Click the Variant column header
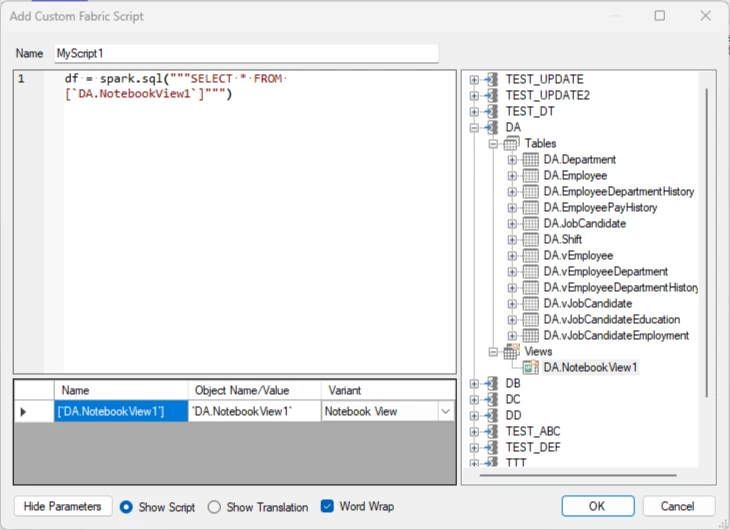This screenshot has height=530, width=730. pyautogui.click(x=387, y=390)
